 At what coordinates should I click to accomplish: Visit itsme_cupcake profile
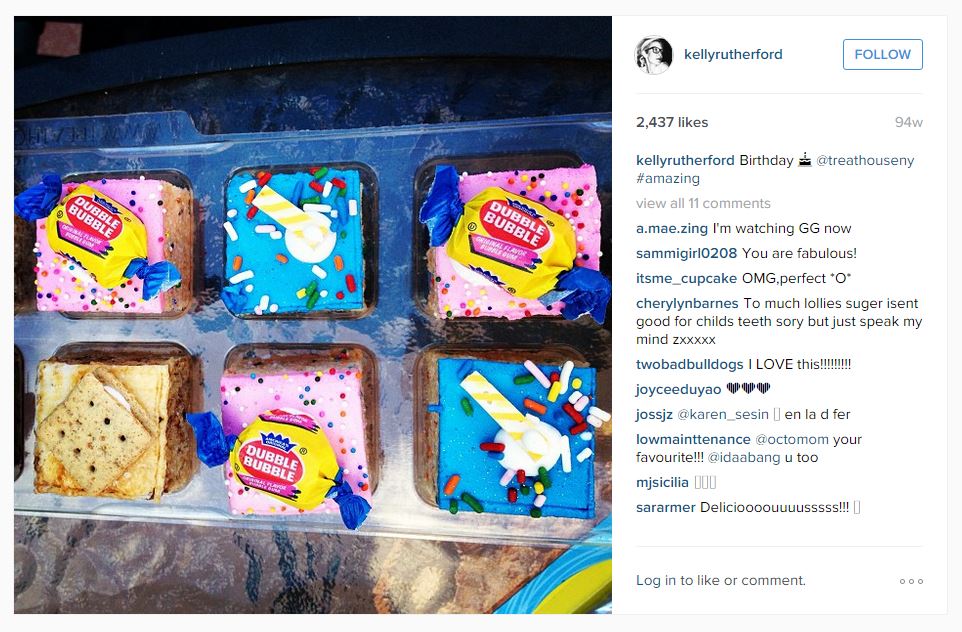coord(687,279)
